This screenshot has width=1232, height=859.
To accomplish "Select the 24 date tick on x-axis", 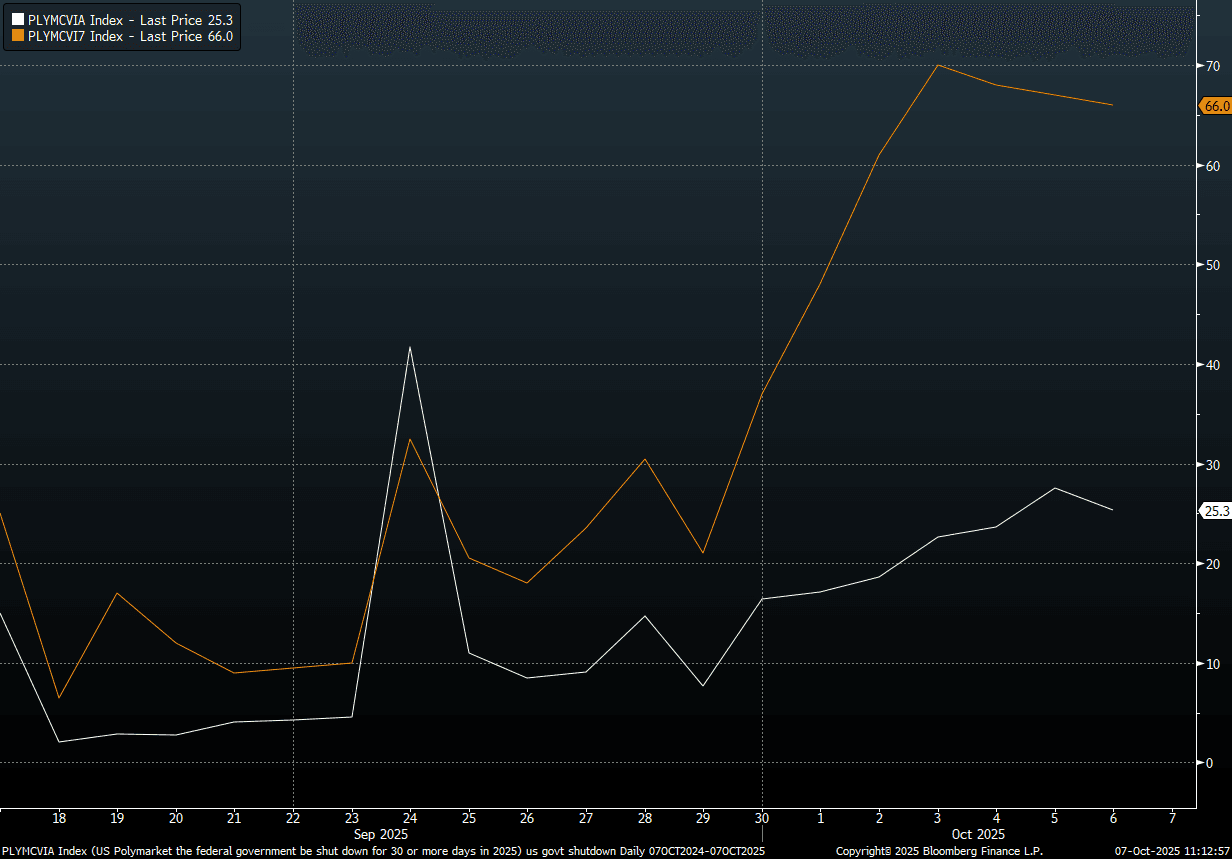I will [x=409, y=816].
